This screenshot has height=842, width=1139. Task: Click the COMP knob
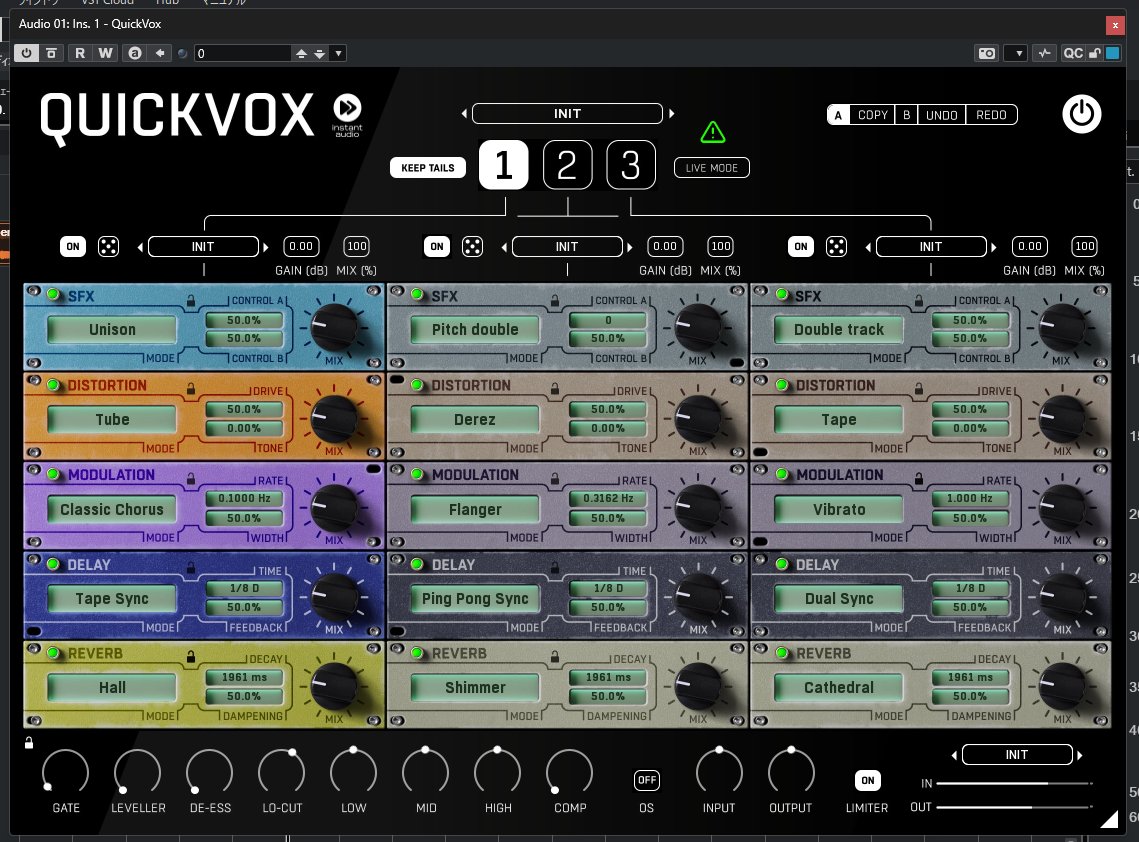[x=570, y=772]
